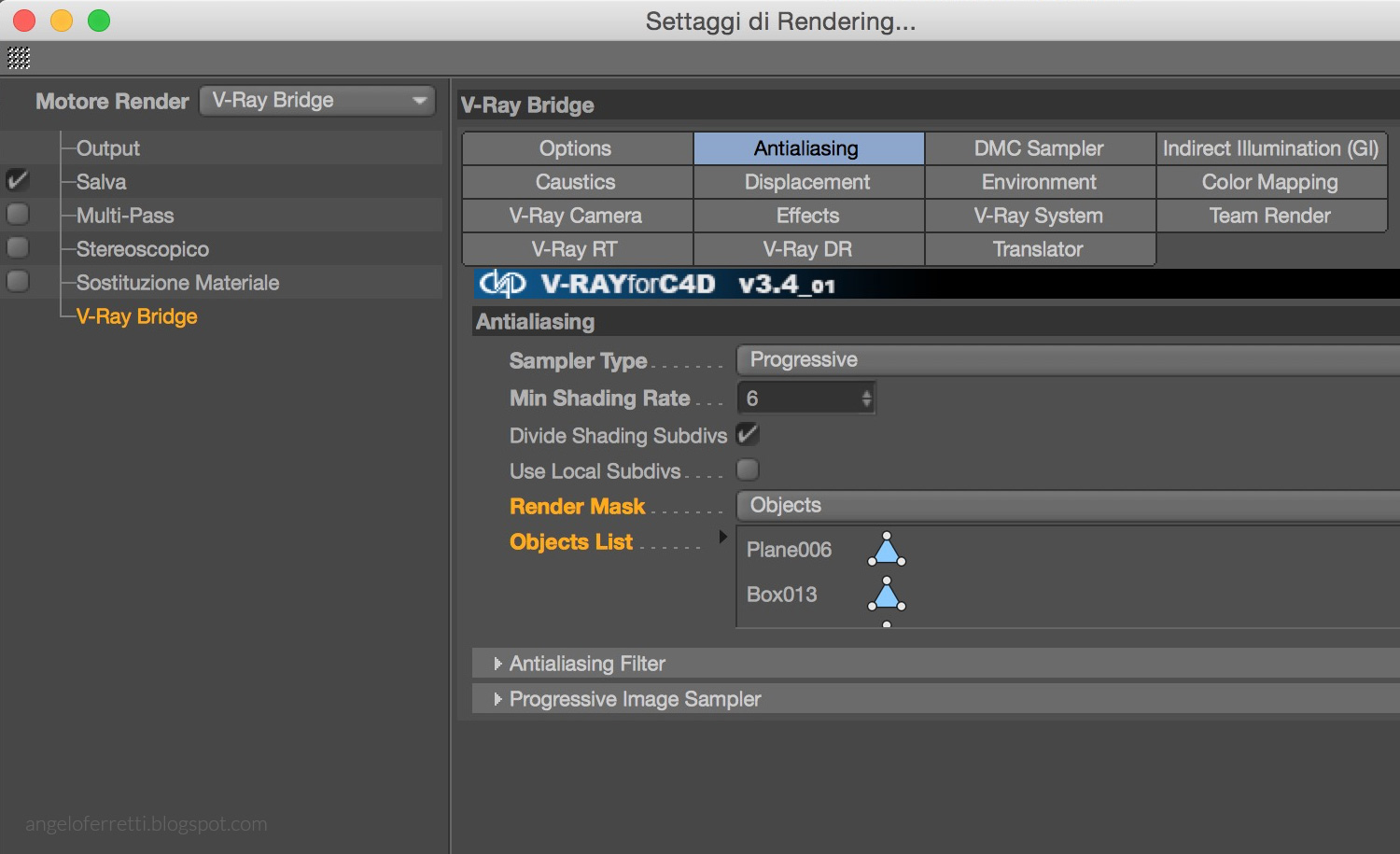Click the Antialiasing section header
This screenshot has width=1400, height=854.
pos(936,322)
